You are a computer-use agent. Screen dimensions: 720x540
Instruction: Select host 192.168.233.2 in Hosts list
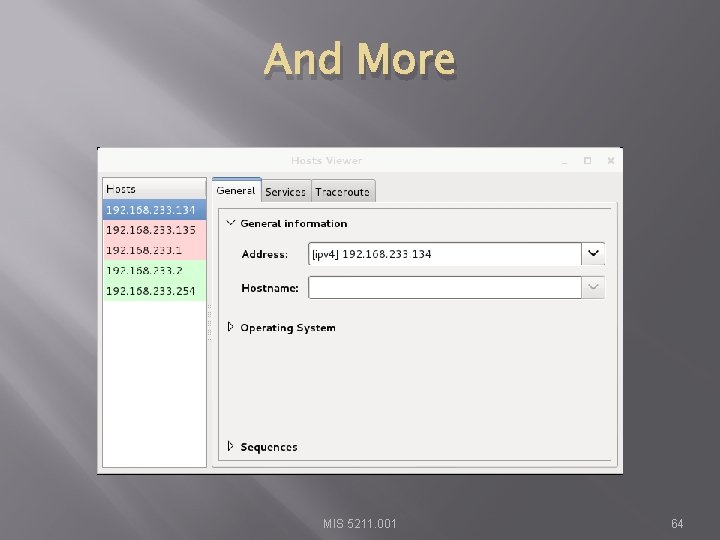[x=154, y=270]
